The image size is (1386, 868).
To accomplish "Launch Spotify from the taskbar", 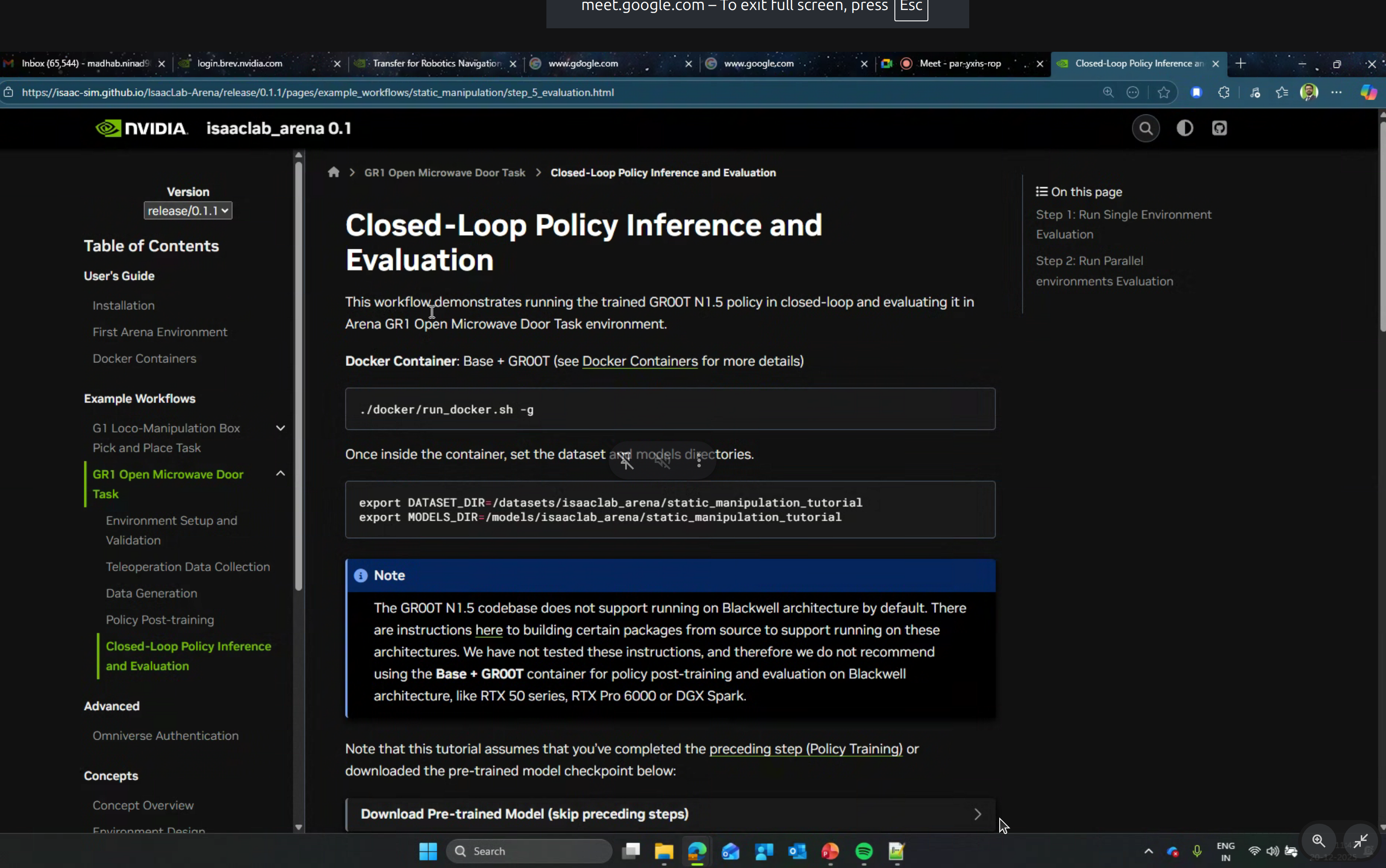I will (x=864, y=851).
